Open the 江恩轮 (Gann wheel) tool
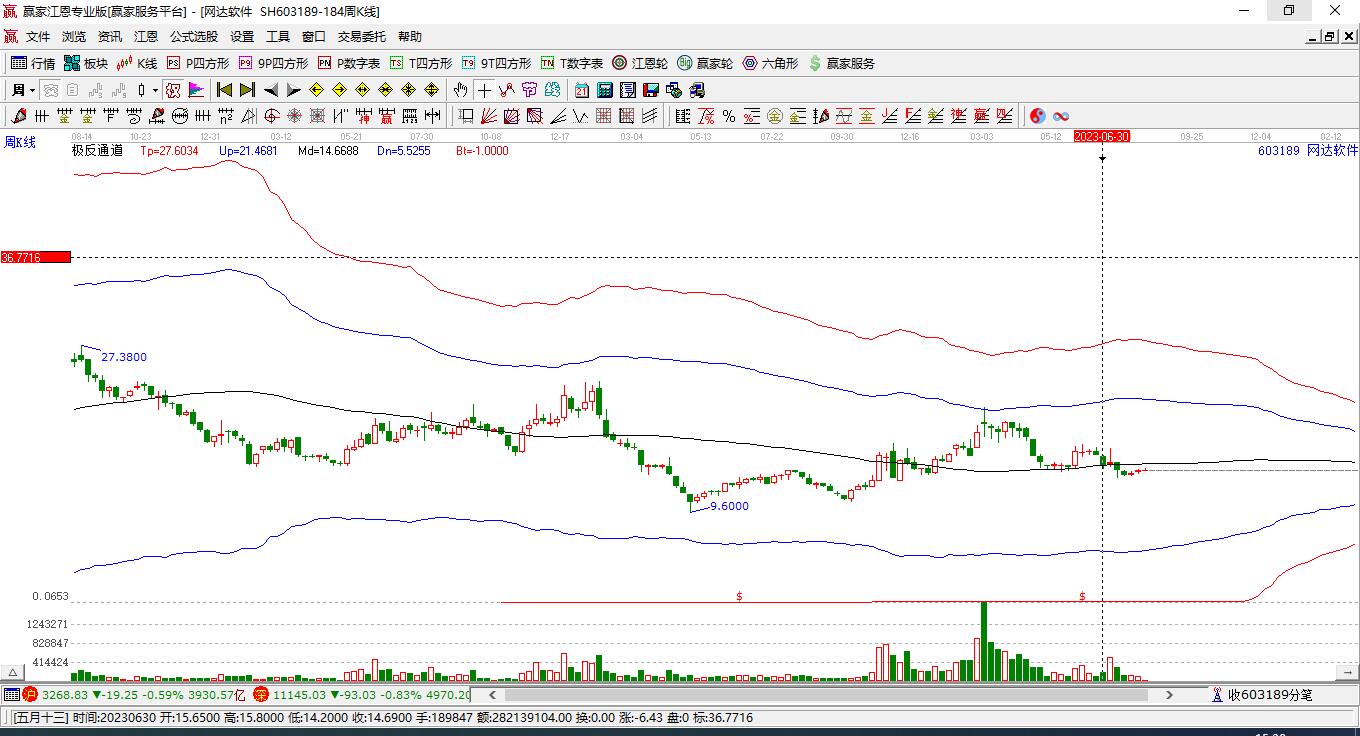 (640, 63)
